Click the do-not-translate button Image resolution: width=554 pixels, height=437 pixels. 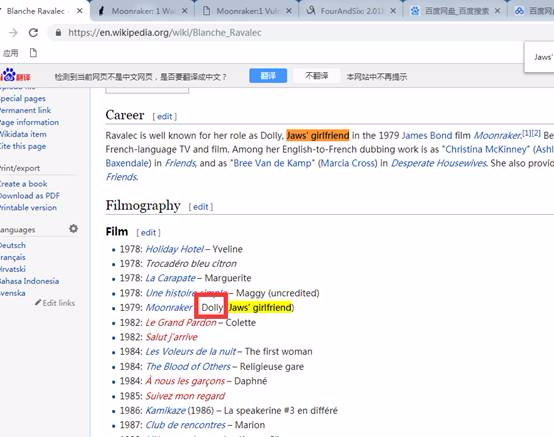point(317,76)
